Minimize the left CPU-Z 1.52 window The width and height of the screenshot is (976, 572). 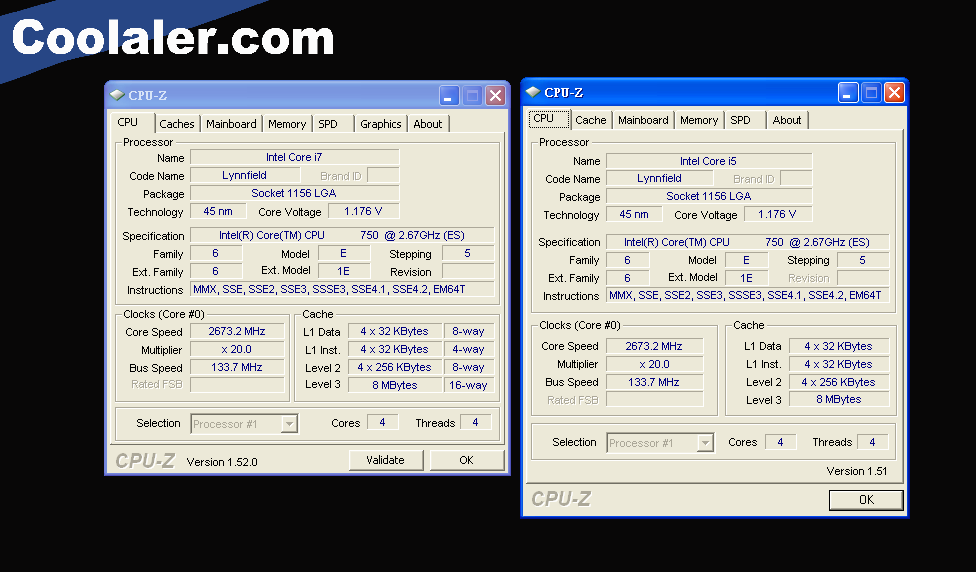click(x=449, y=95)
